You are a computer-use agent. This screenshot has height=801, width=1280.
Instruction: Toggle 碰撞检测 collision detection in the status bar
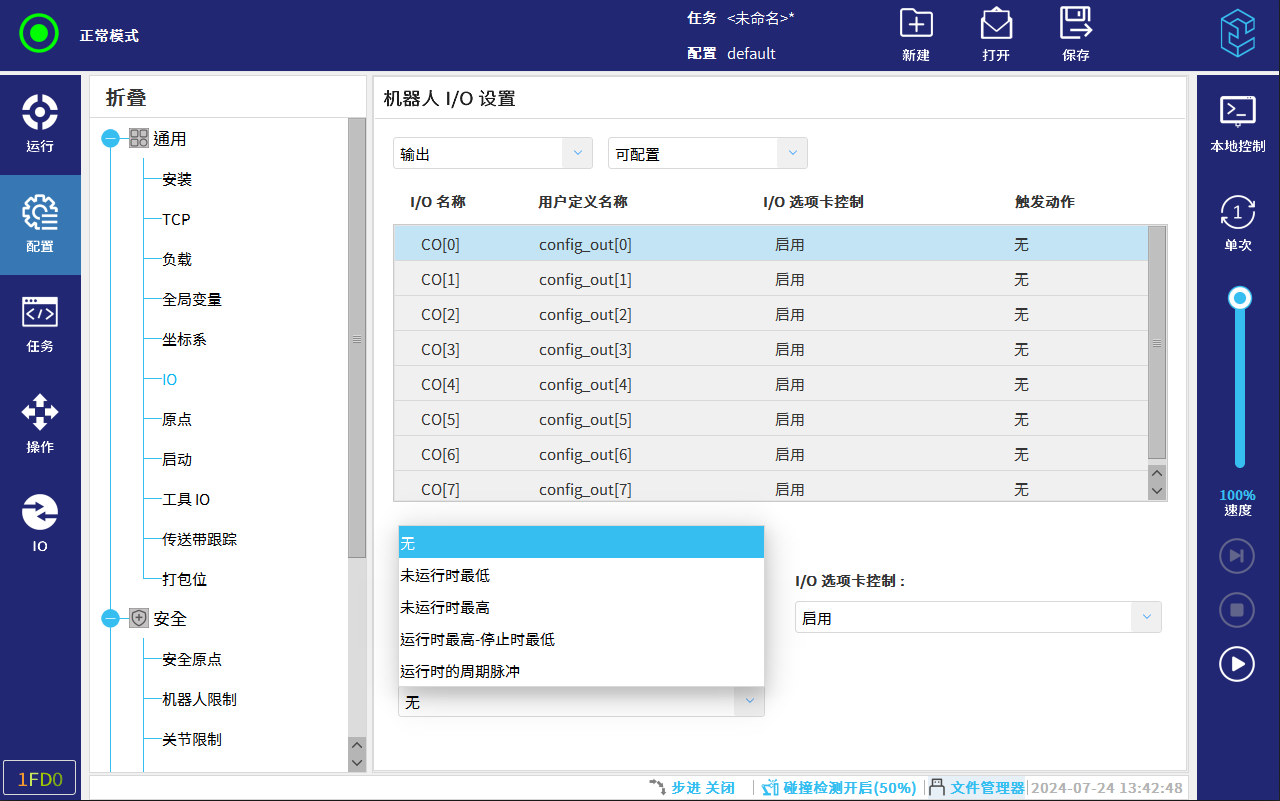[x=838, y=788]
